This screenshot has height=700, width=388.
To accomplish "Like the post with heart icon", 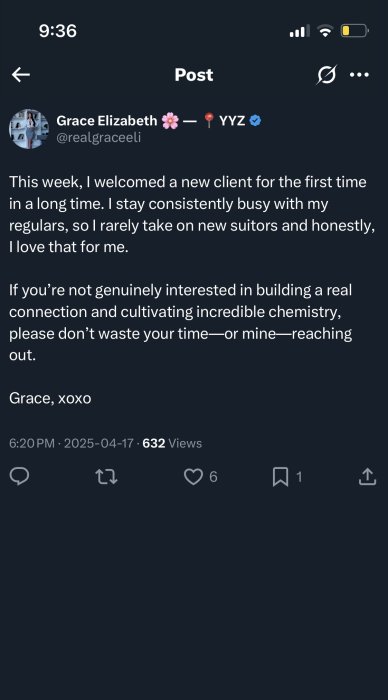I will pos(193,477).
